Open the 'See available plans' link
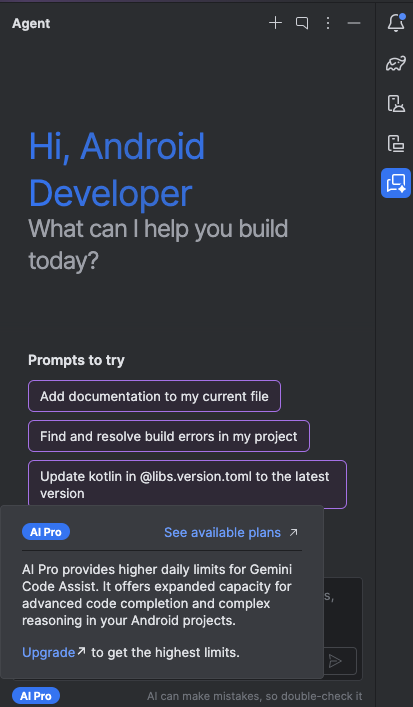 click(222, 533)
